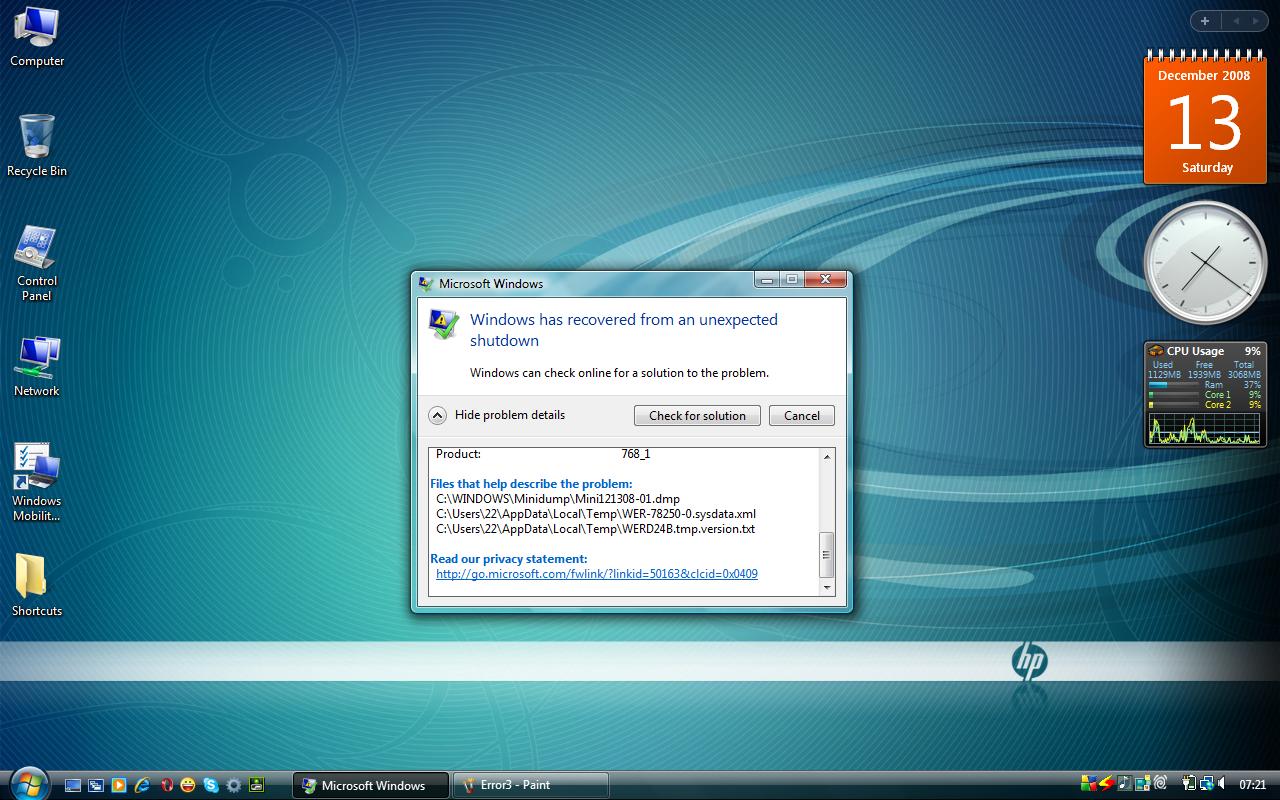Viewport: 1280px width, 800px height.
Task: Click the details scrollbar down arrow
Action: [x=827, y=588]
